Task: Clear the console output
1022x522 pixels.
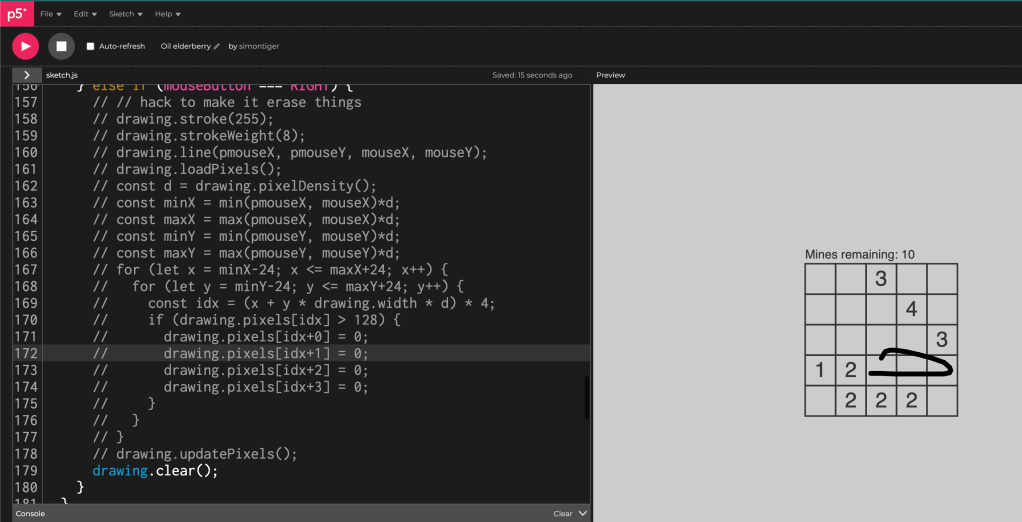Action: (x=563, y=513)
